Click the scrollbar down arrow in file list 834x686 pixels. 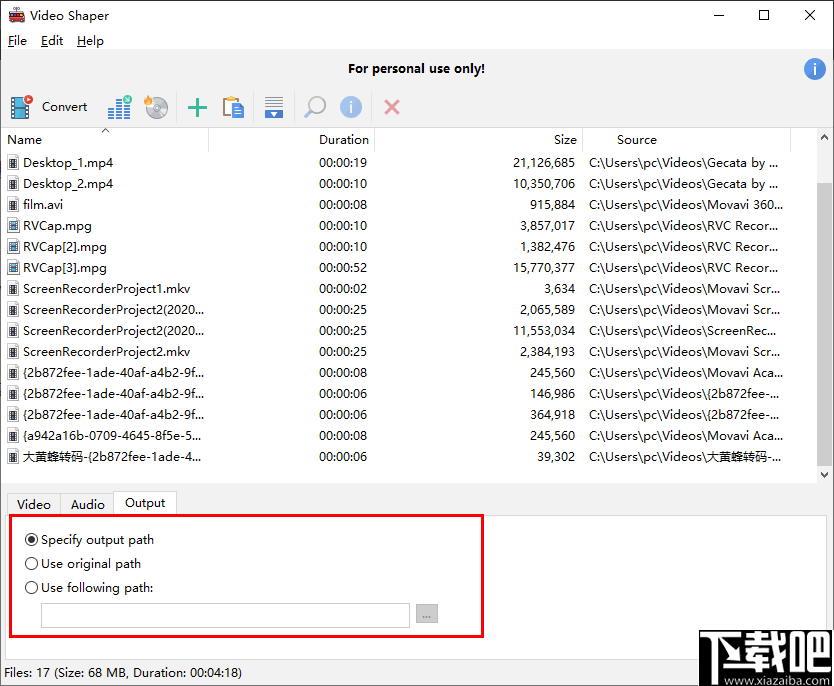click(824, 474)
